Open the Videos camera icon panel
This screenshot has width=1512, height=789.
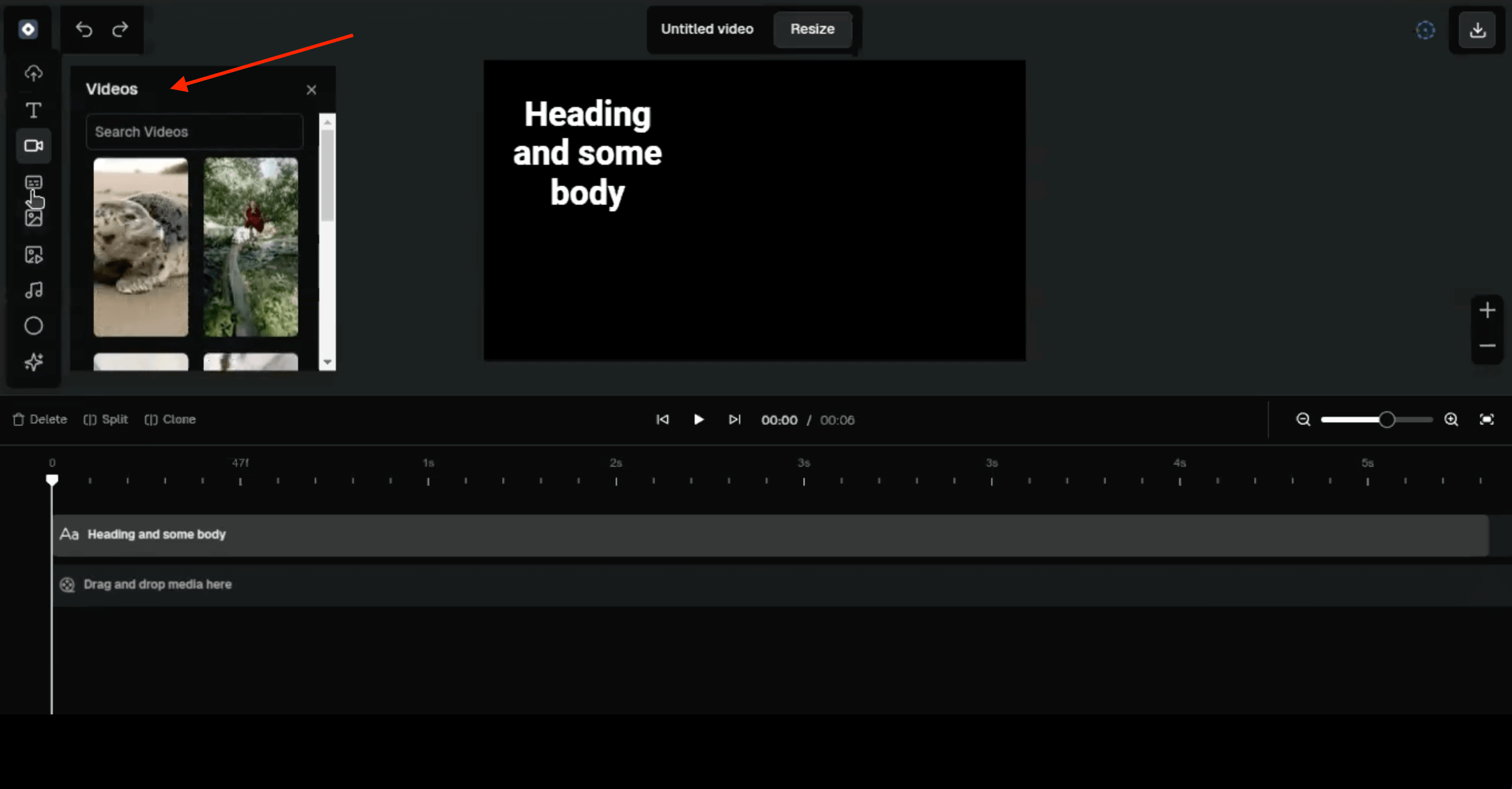[34, 146]
